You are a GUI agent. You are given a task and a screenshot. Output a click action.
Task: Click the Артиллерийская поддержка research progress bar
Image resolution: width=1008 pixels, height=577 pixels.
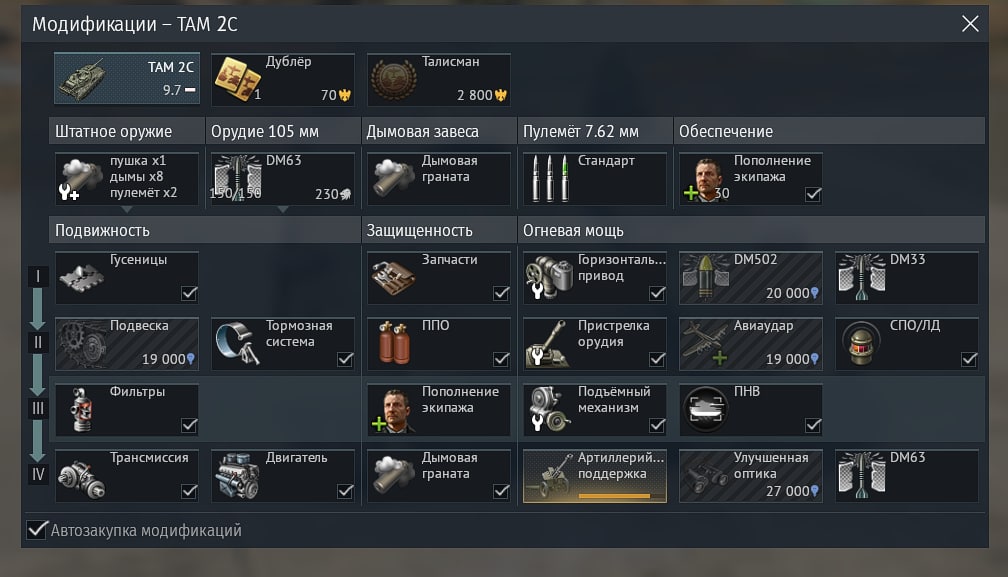coord(614,496)
